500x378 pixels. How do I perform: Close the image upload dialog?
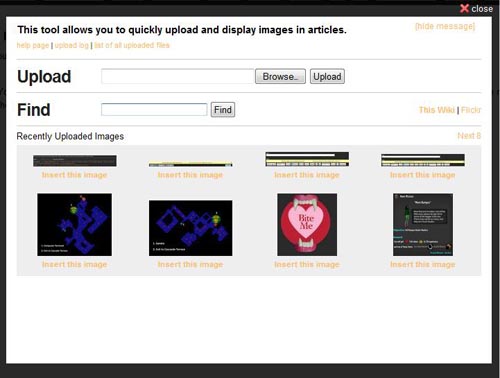(x=476, y=8)
